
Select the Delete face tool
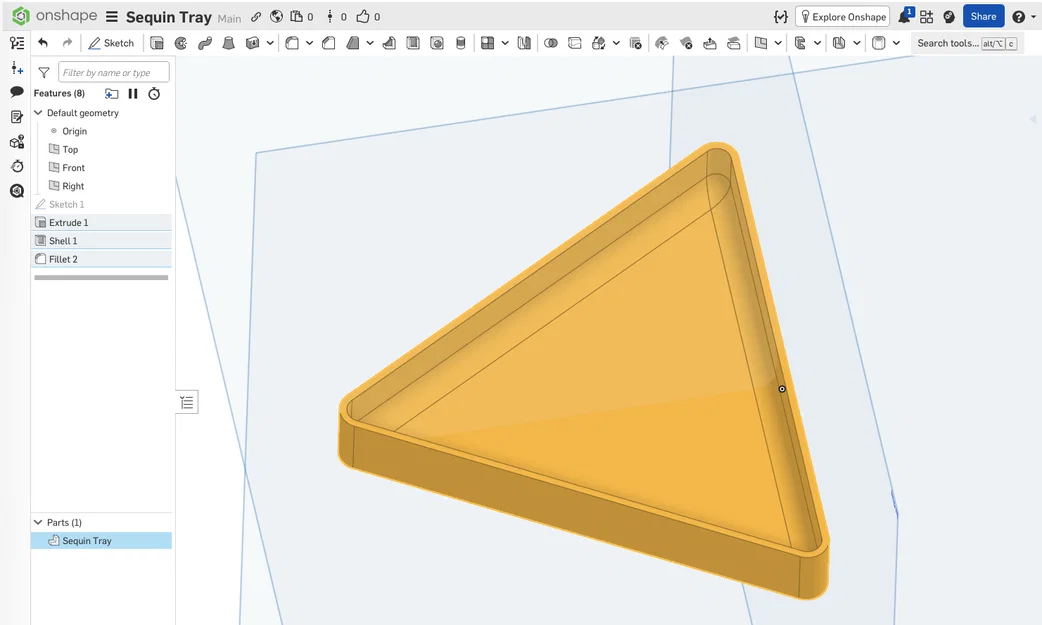(686, 43)
